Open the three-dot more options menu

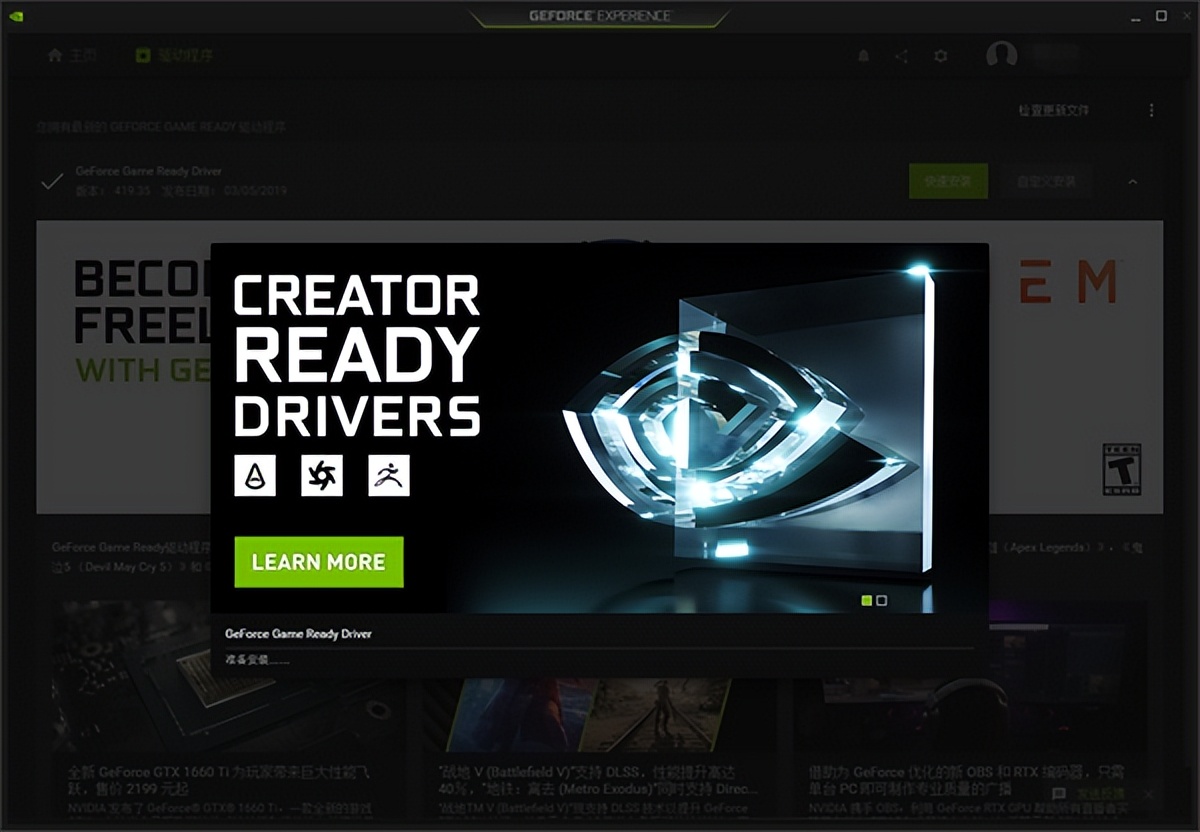click(1151, 110)
